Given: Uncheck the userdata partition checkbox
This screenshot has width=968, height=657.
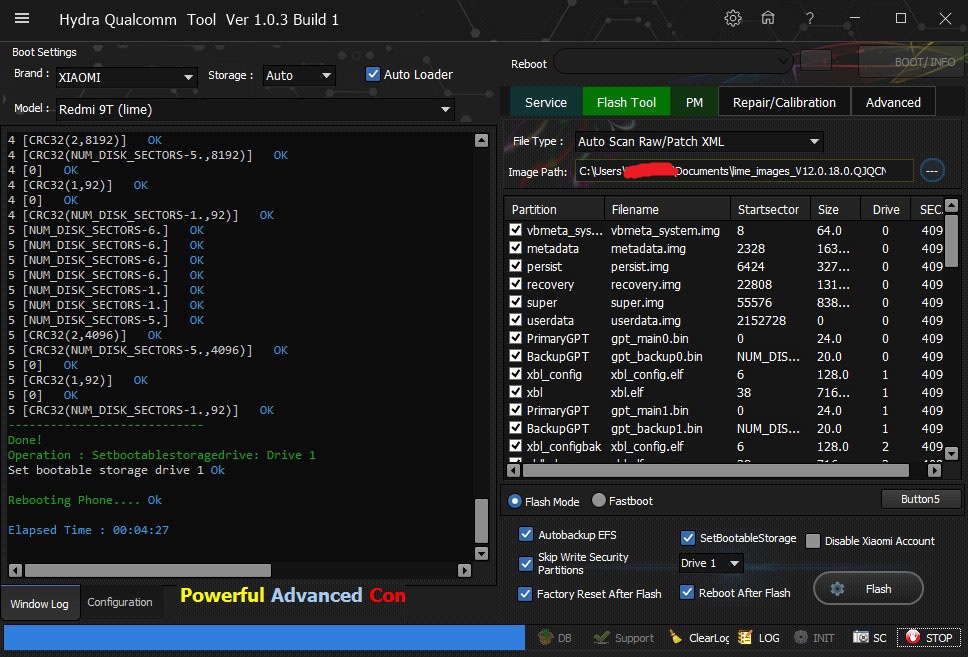Looking at the screenshot, I should [515, 320].
